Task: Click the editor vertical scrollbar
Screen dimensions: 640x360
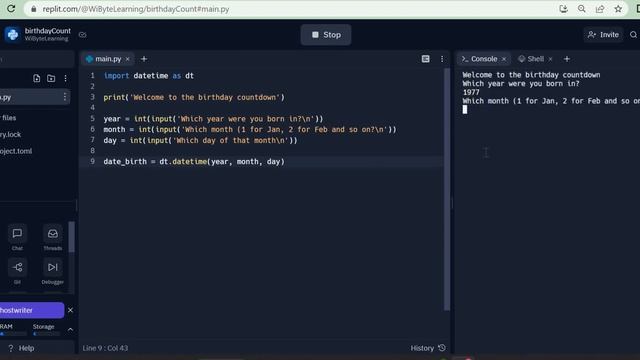Action: tap(447, 189)
